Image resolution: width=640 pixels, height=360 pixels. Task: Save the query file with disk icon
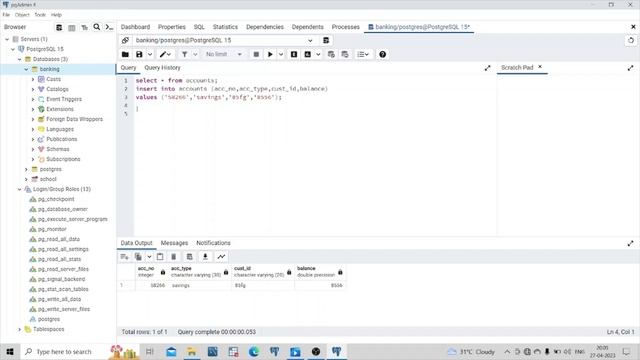click(x=139, y=54)
